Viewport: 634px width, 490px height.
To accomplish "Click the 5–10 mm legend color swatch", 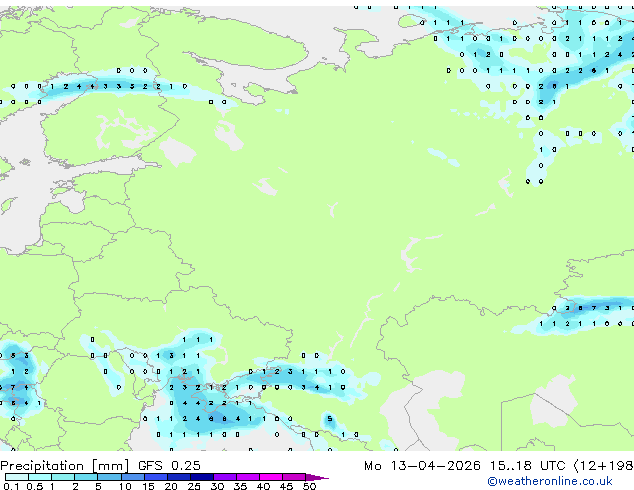I will coord(109,477).
